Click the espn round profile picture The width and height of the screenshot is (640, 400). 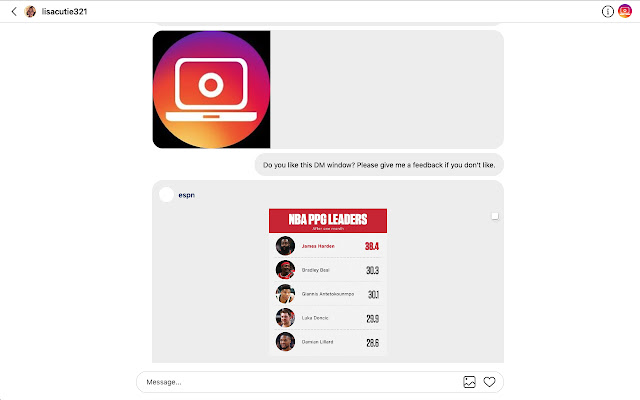tap(166, 195)
